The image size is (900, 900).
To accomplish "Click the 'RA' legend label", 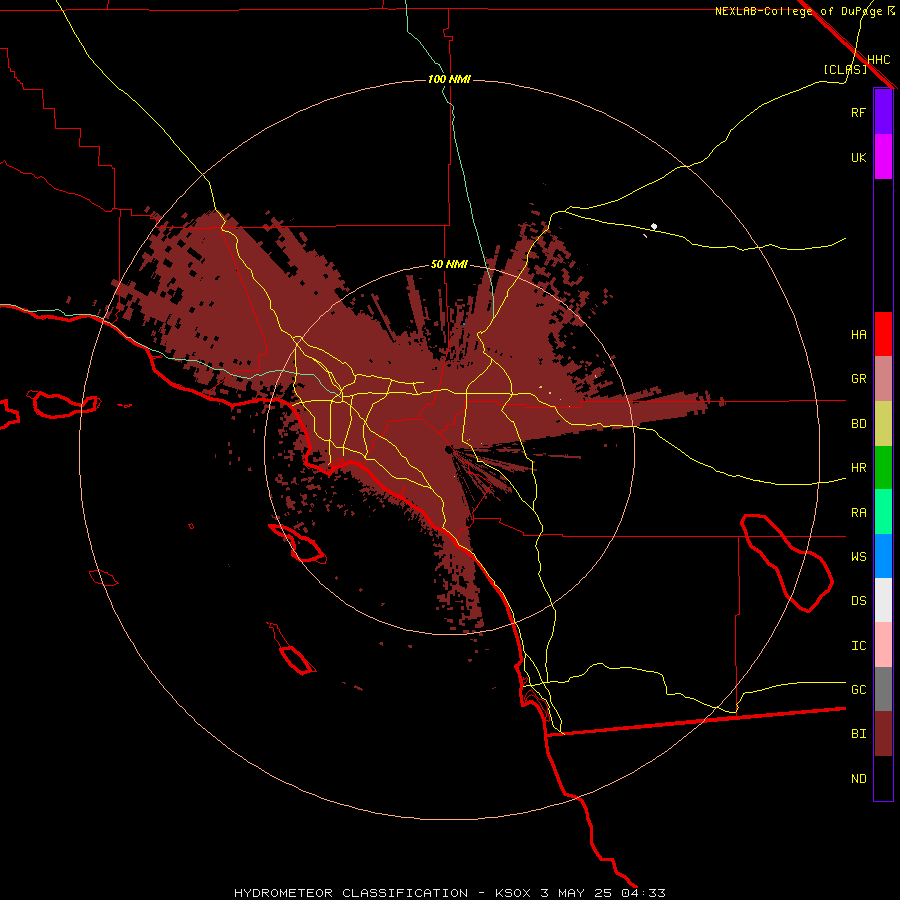I will pyautogui.click(x=858, y=513).
